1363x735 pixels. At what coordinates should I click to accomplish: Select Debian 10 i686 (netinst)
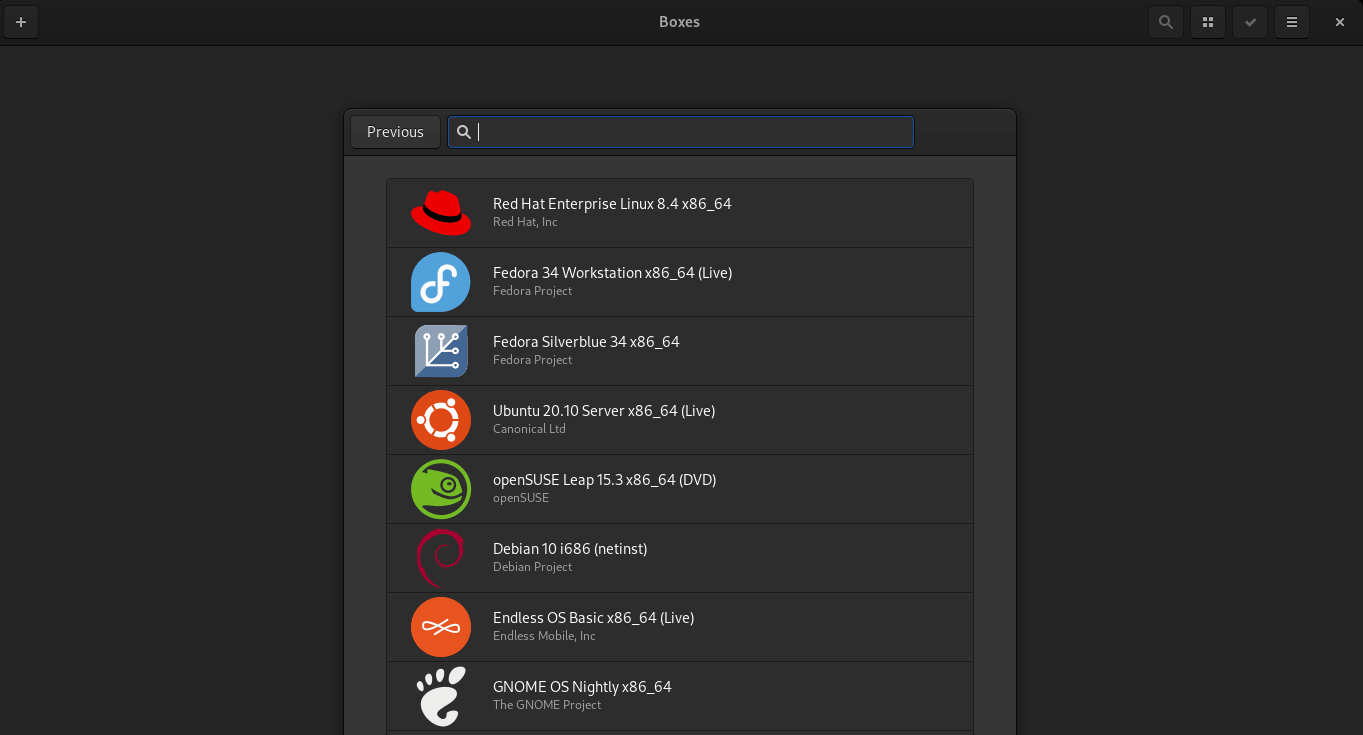[x=680, y=558]
